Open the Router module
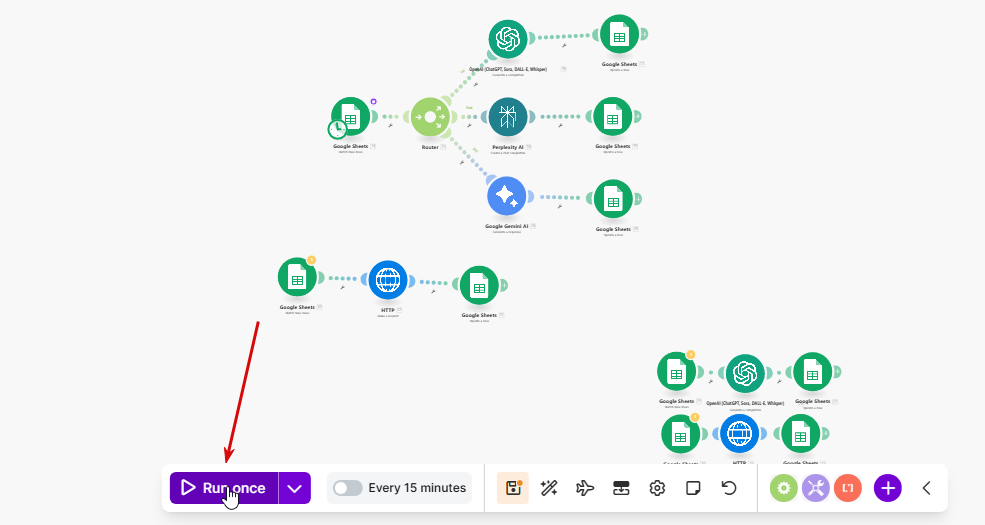The image size is (985, 525). tap(430, 117)
